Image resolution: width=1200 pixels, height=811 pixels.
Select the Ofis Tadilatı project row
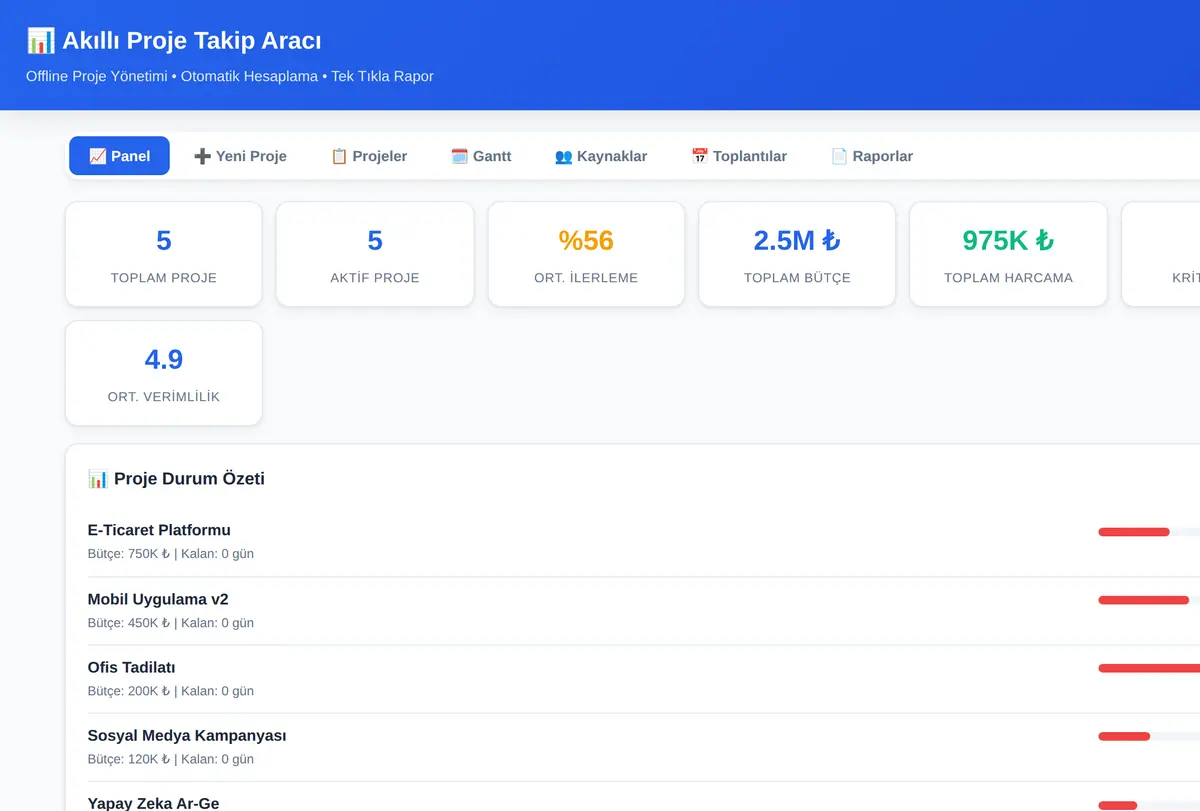(644, 679)
